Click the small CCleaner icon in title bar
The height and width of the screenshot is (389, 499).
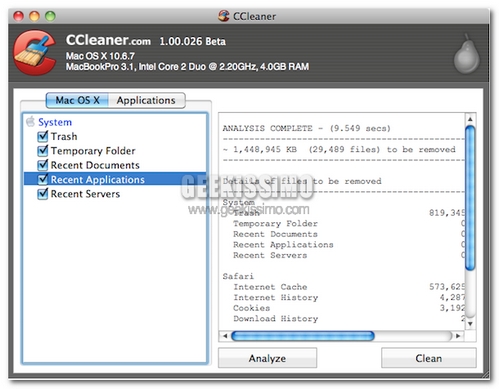point(224,16)
